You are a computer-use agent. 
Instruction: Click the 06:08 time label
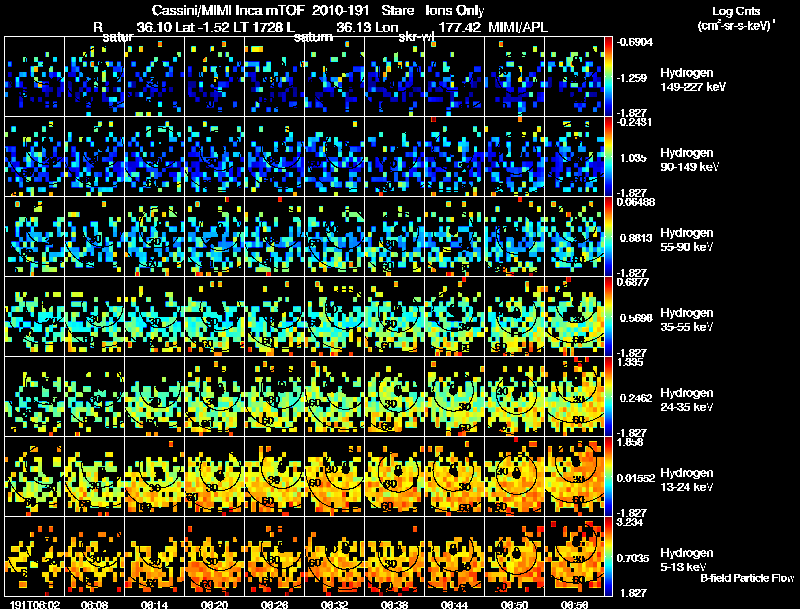[x=94, y=604]
